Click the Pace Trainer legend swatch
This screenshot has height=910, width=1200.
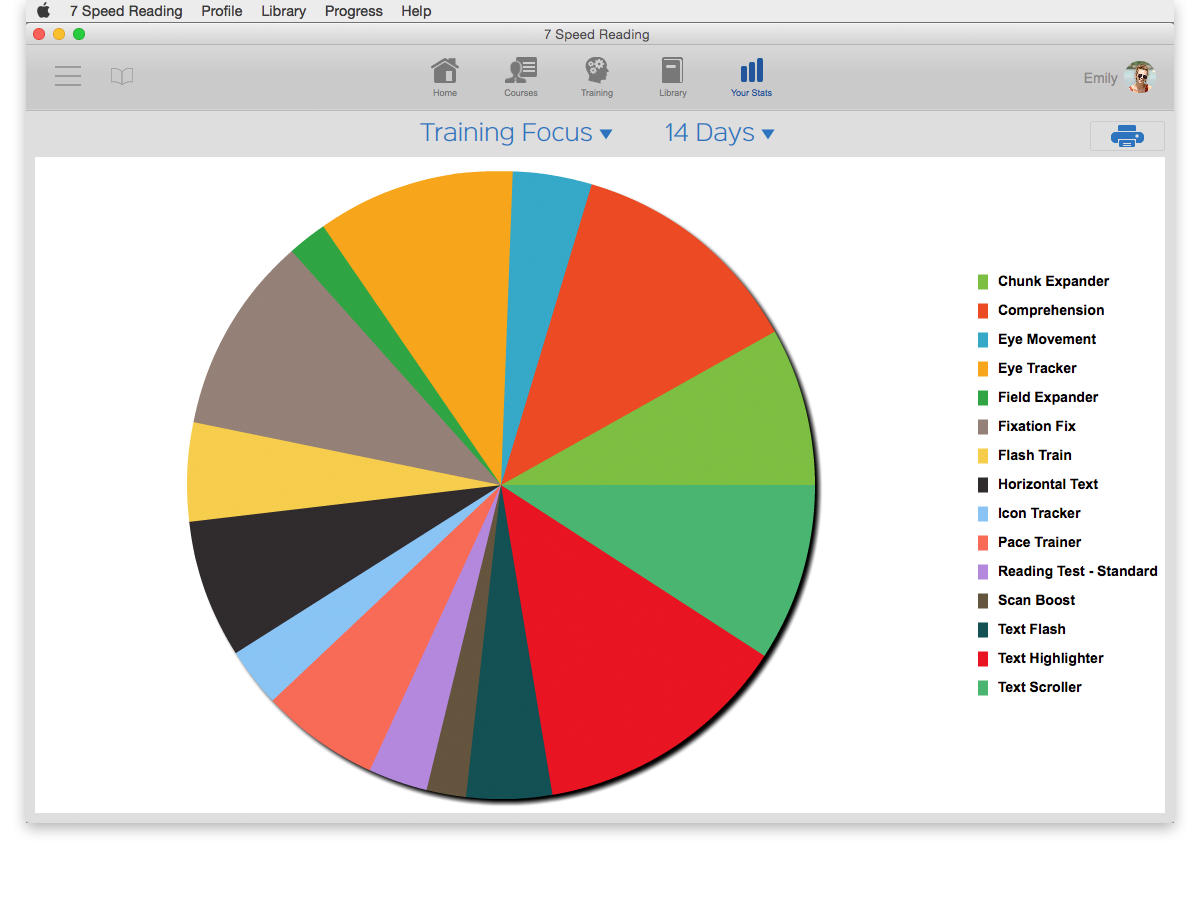tap(983, 543)
